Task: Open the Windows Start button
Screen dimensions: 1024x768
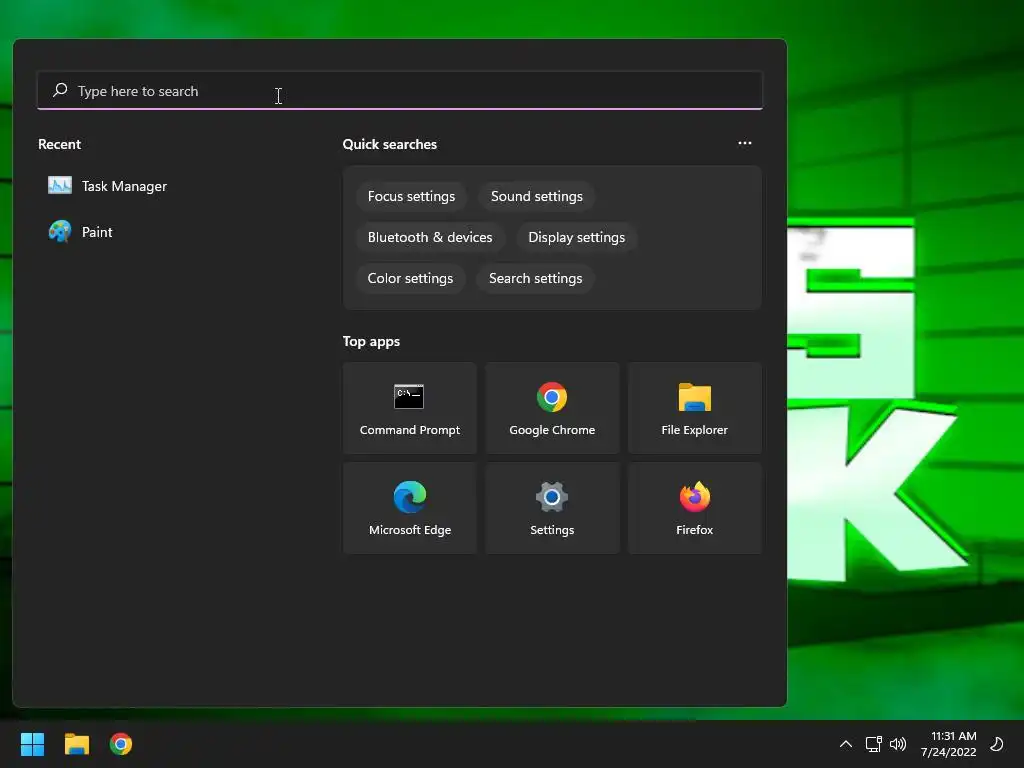Action: [x=32, y=744]
